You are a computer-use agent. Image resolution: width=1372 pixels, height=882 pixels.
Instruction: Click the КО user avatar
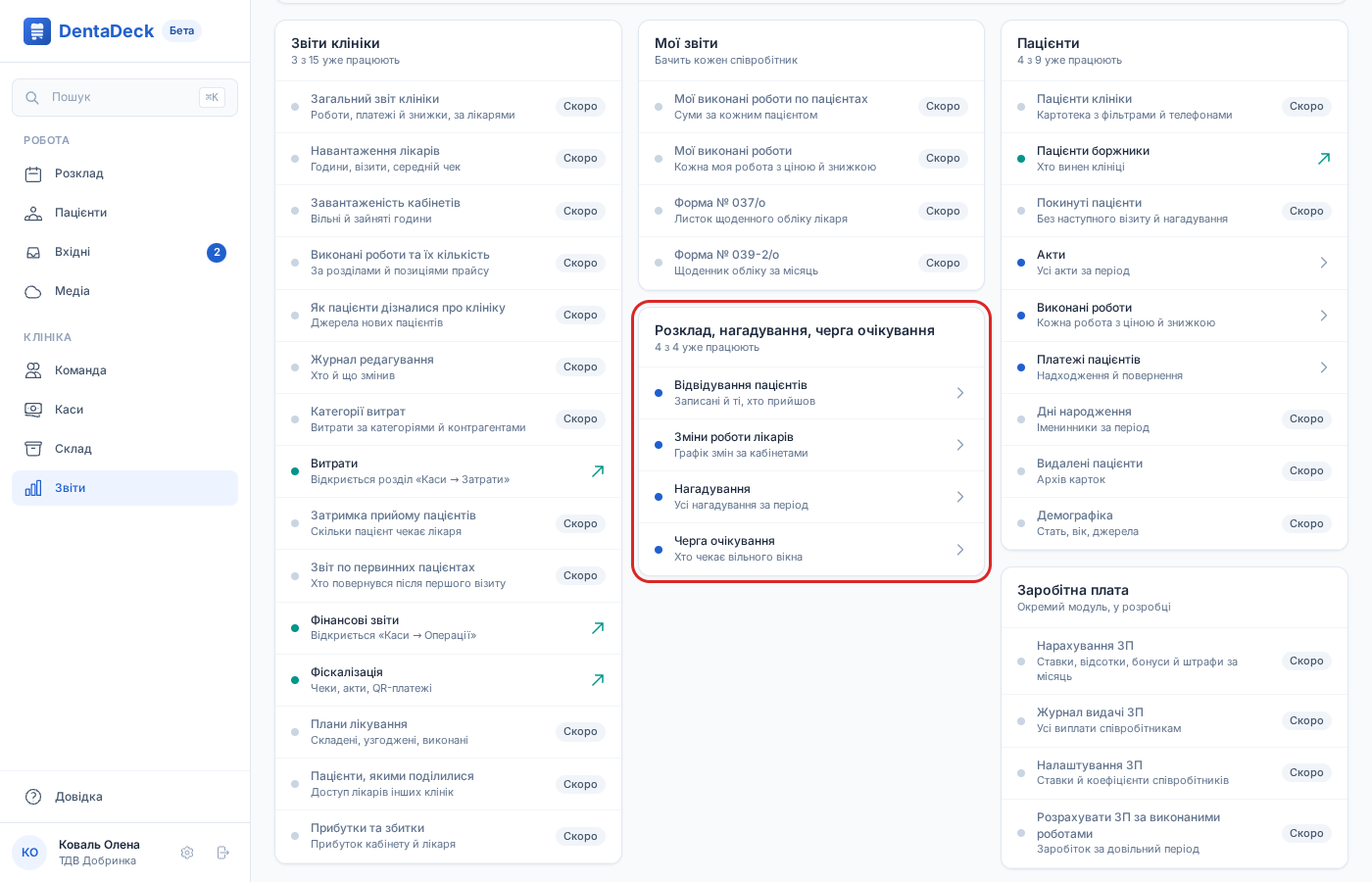coord(29,853)
